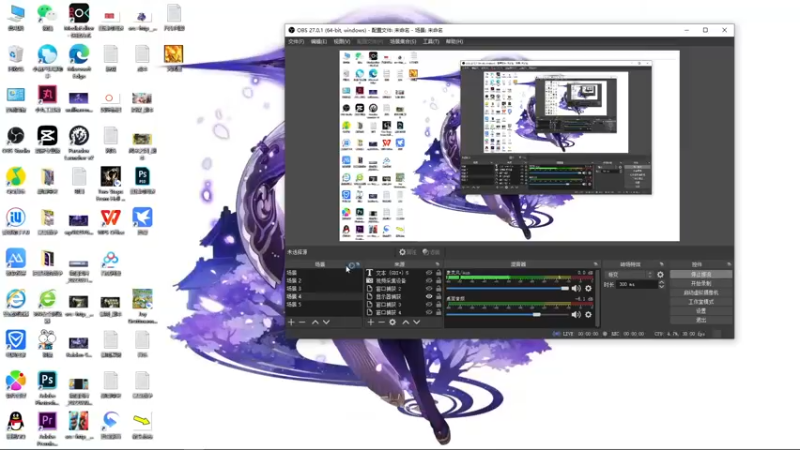The height and width of the screenshot is (450, 800).
Task: Toggle lock on 视频采集设备 source
Action: (x=438, y=281)
